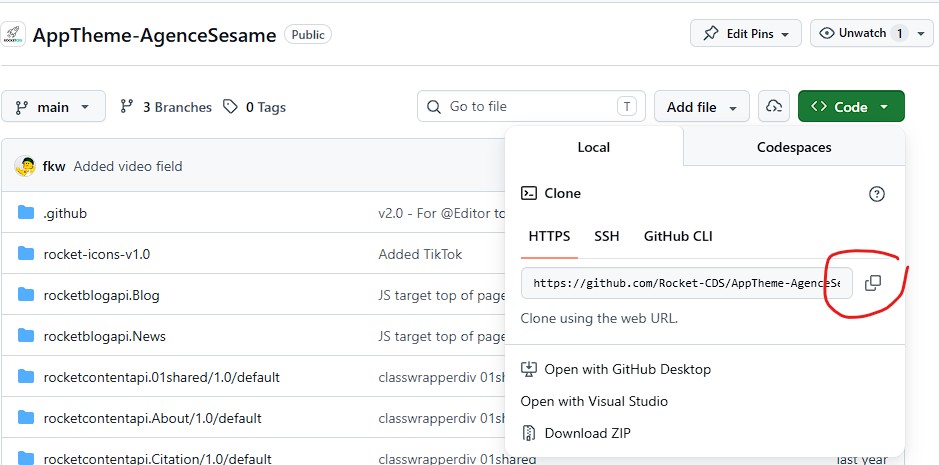Click Download ZIP

point(587,433)
